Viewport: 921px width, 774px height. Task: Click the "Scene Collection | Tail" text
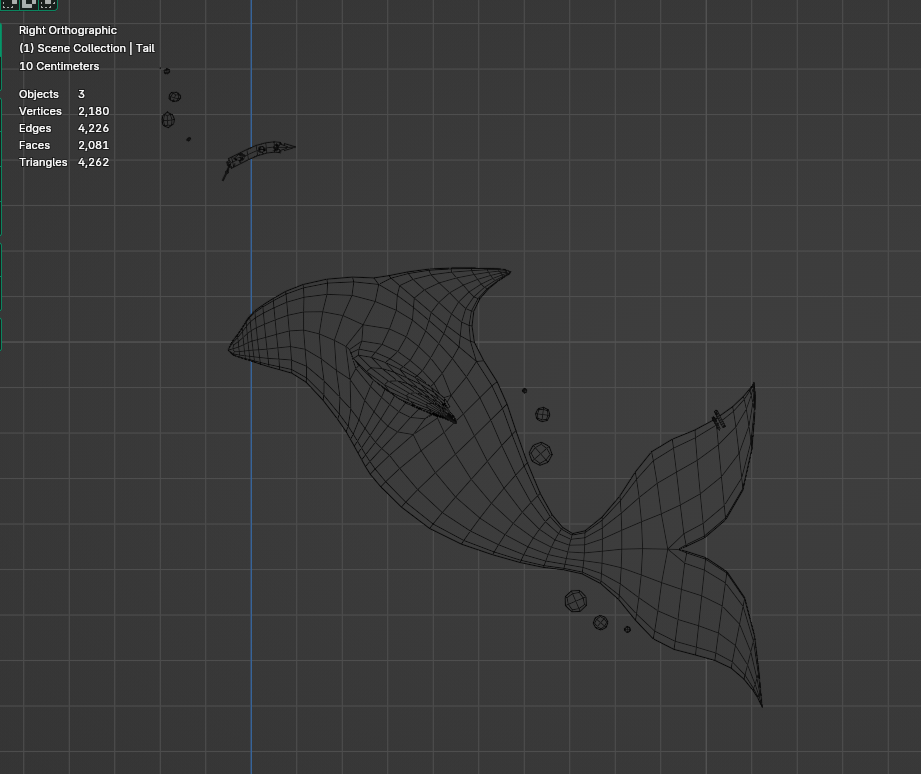[x=87, y=48]
